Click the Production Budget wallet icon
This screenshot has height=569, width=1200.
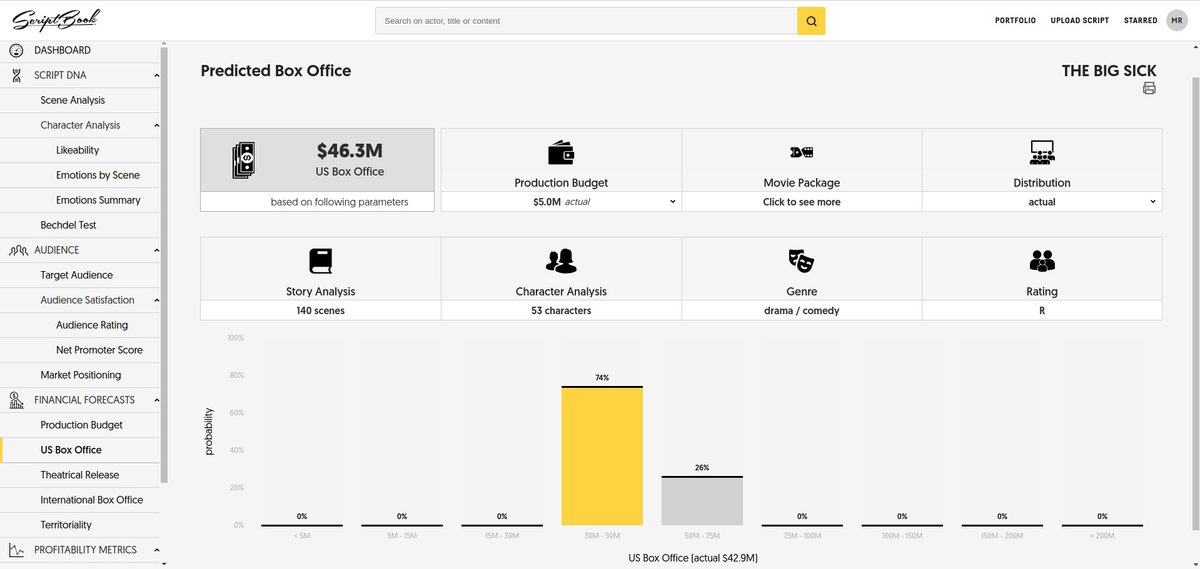561,153
